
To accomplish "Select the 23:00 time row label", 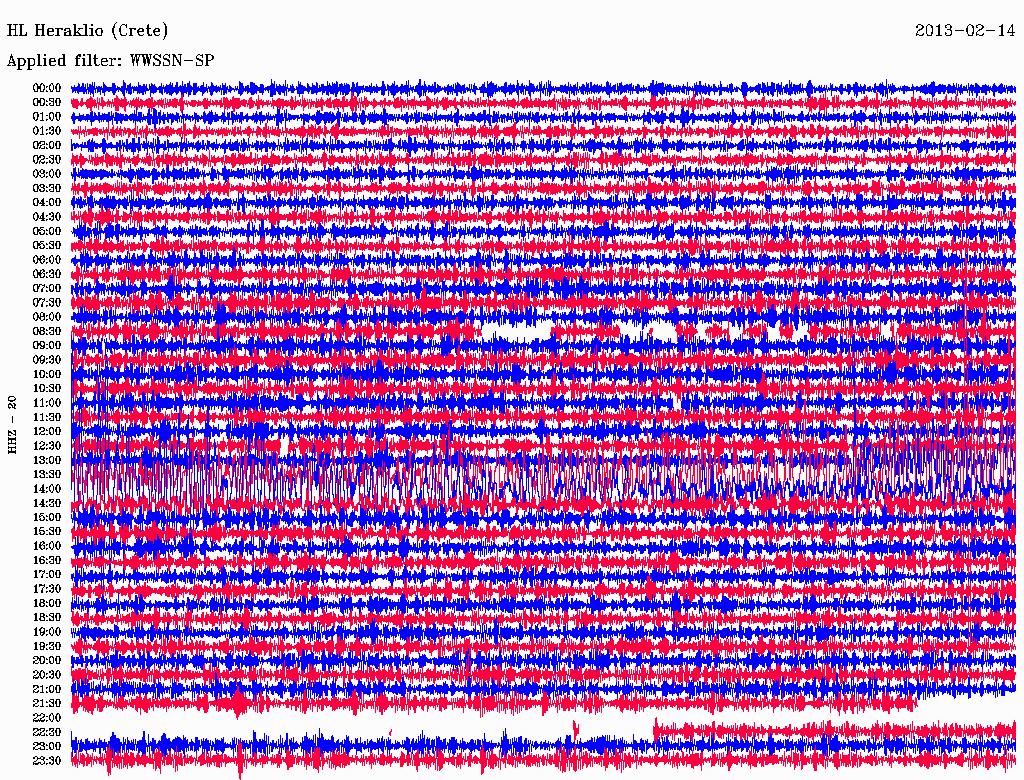I will coord(47,746).
